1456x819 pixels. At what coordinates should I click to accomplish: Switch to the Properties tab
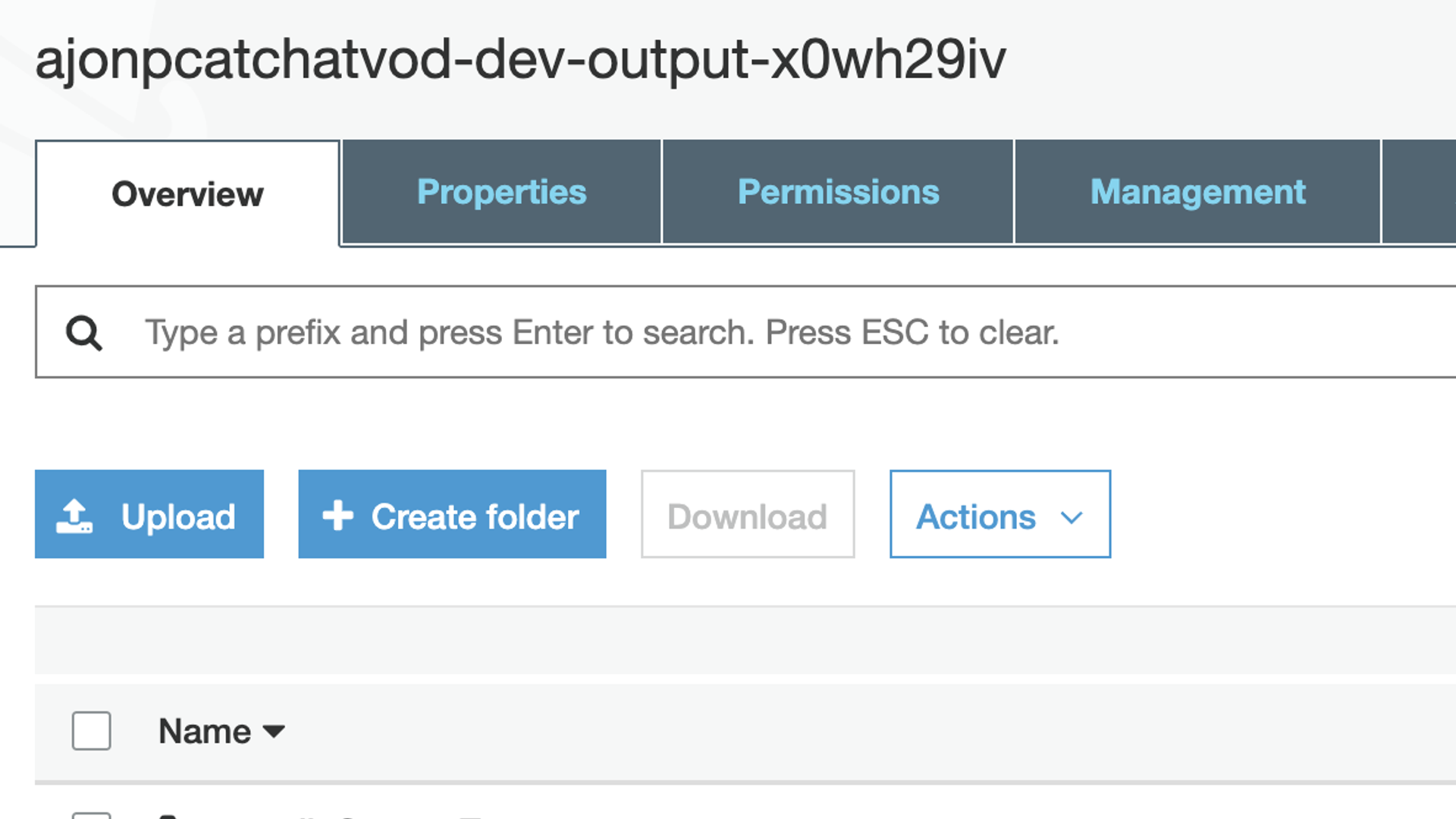click(501, 192)
